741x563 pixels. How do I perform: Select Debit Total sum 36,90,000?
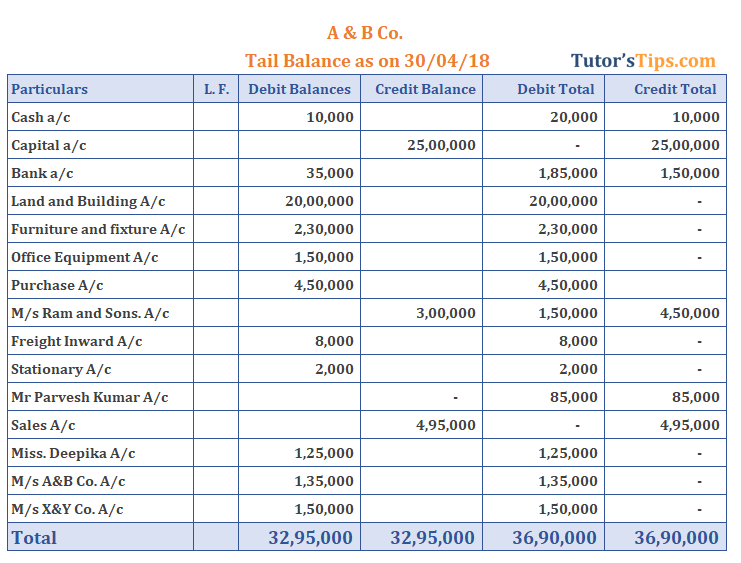click(x=554, y=538)
